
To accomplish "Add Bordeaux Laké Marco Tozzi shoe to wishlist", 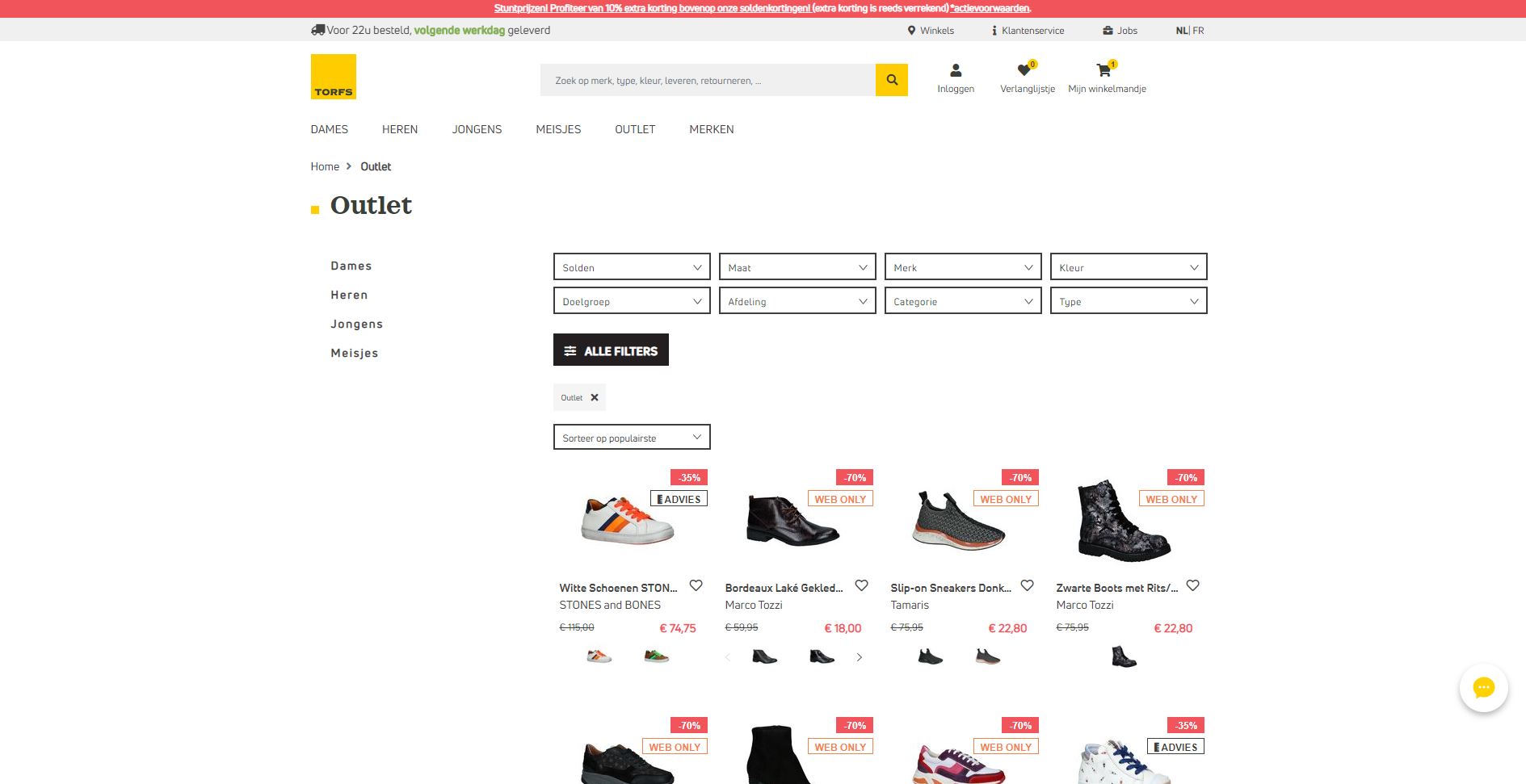I will point(861,585).
